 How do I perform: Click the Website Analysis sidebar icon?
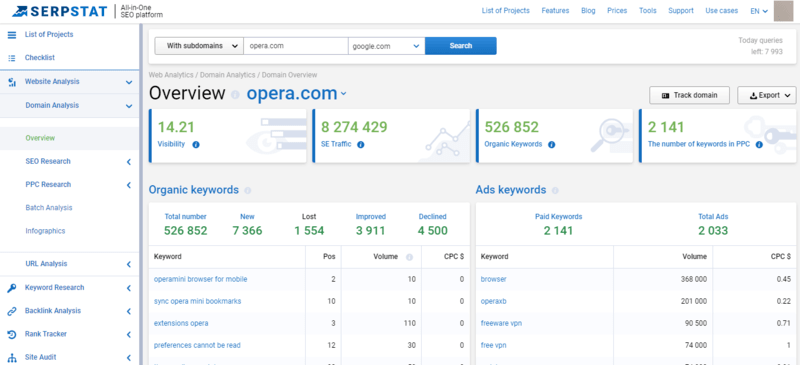coord(12,82)
